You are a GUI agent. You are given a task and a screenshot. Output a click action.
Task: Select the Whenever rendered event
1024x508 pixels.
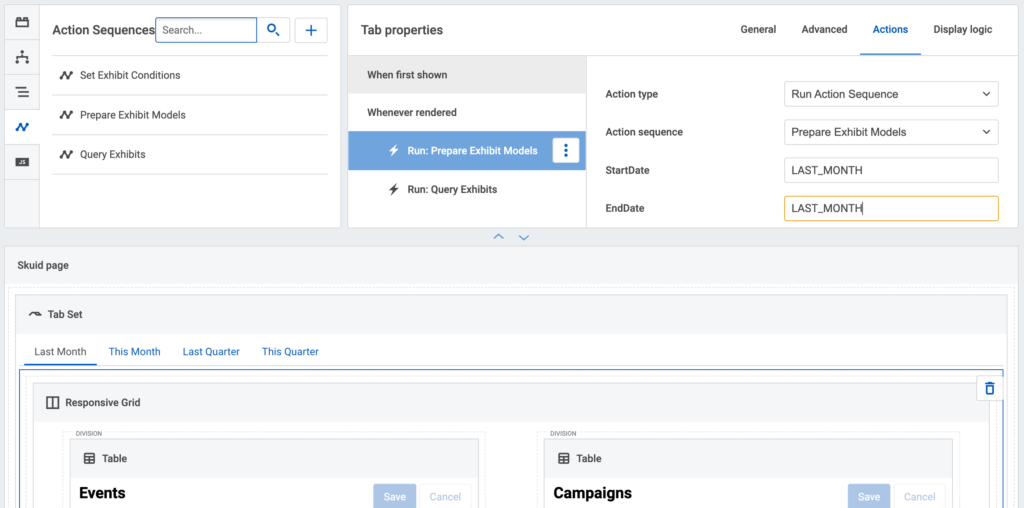pyautogui.click(x=467, y=112)
